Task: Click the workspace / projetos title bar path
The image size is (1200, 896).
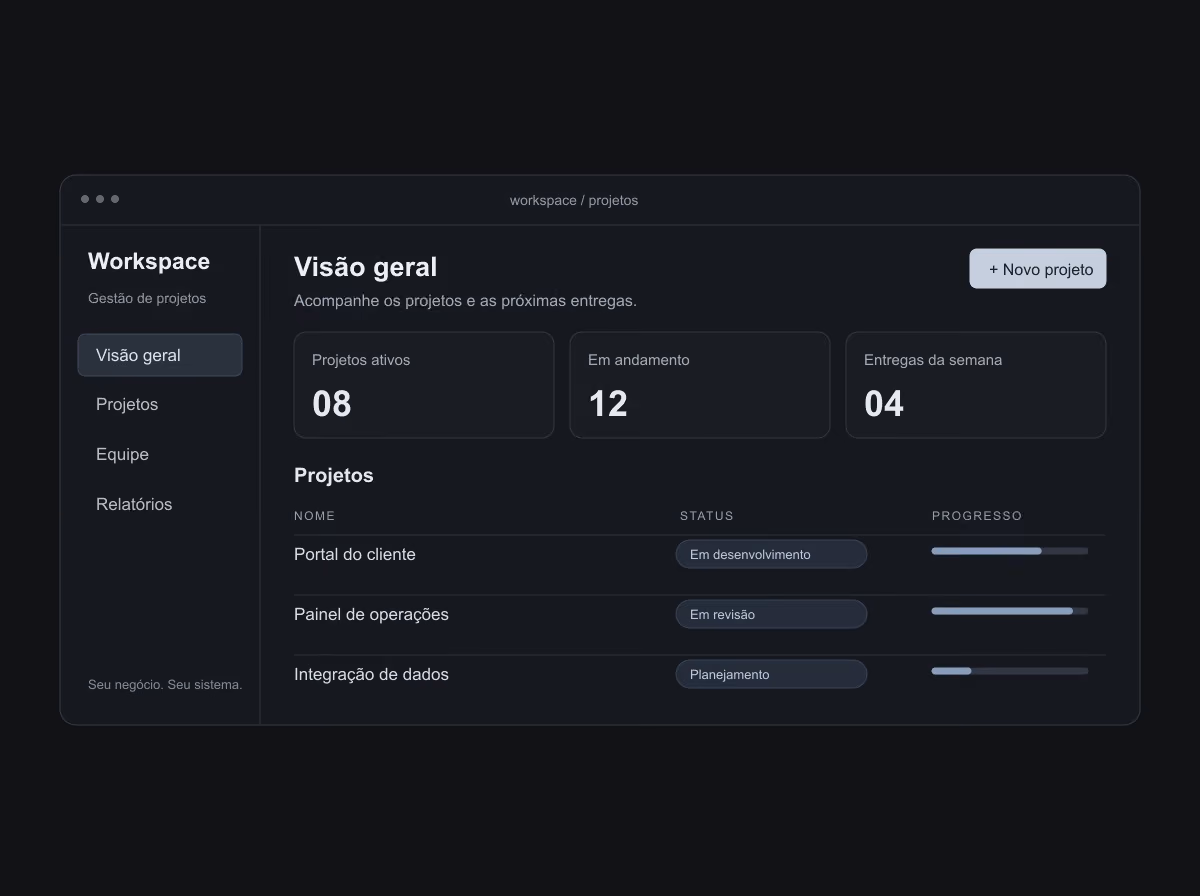Action: pyautogui.click(x=574, y=200)
